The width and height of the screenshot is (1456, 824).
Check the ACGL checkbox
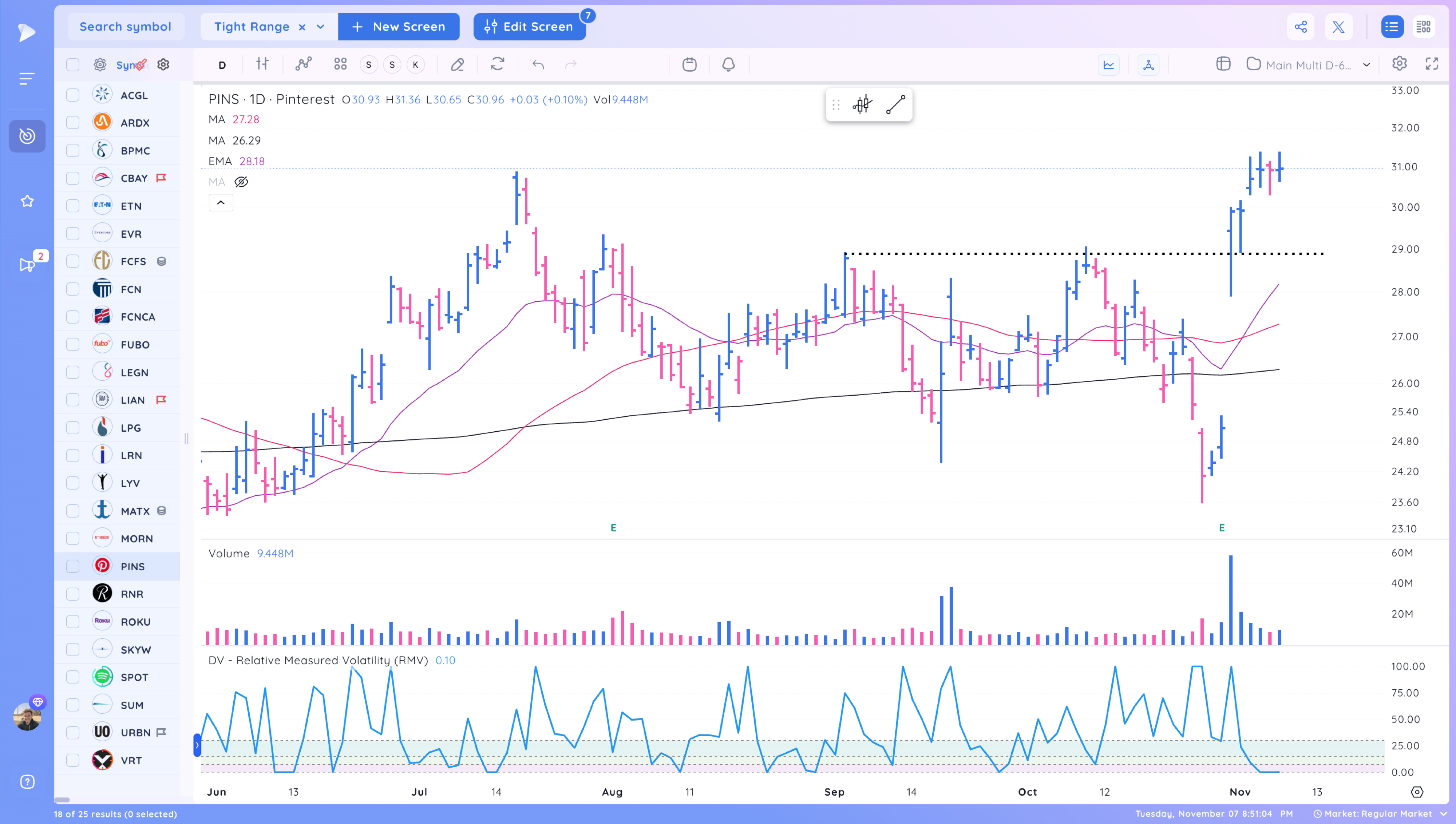pyautogui.click(x=72, y=95)
